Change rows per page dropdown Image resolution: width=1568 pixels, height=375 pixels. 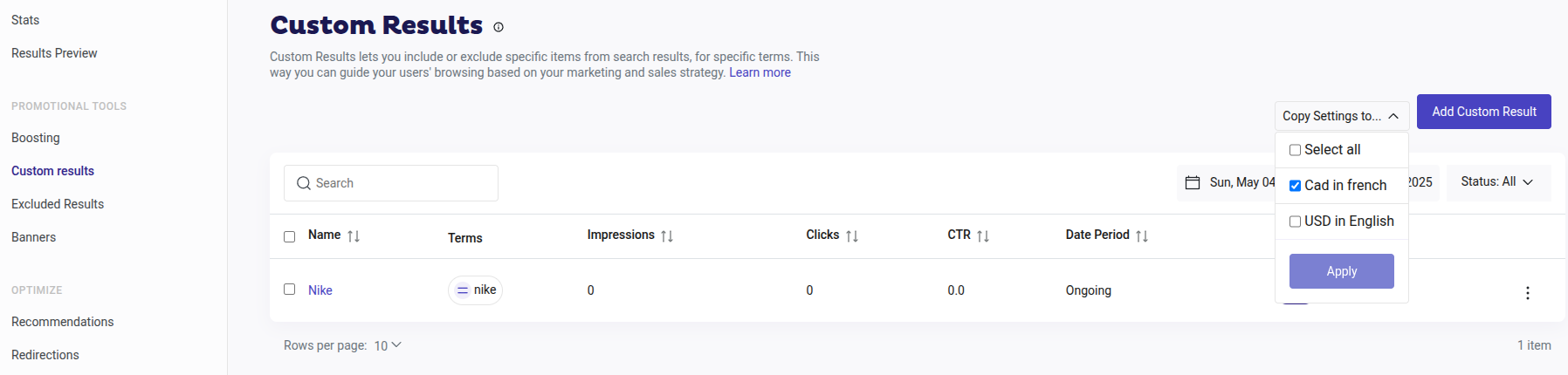tap(388, 345)
